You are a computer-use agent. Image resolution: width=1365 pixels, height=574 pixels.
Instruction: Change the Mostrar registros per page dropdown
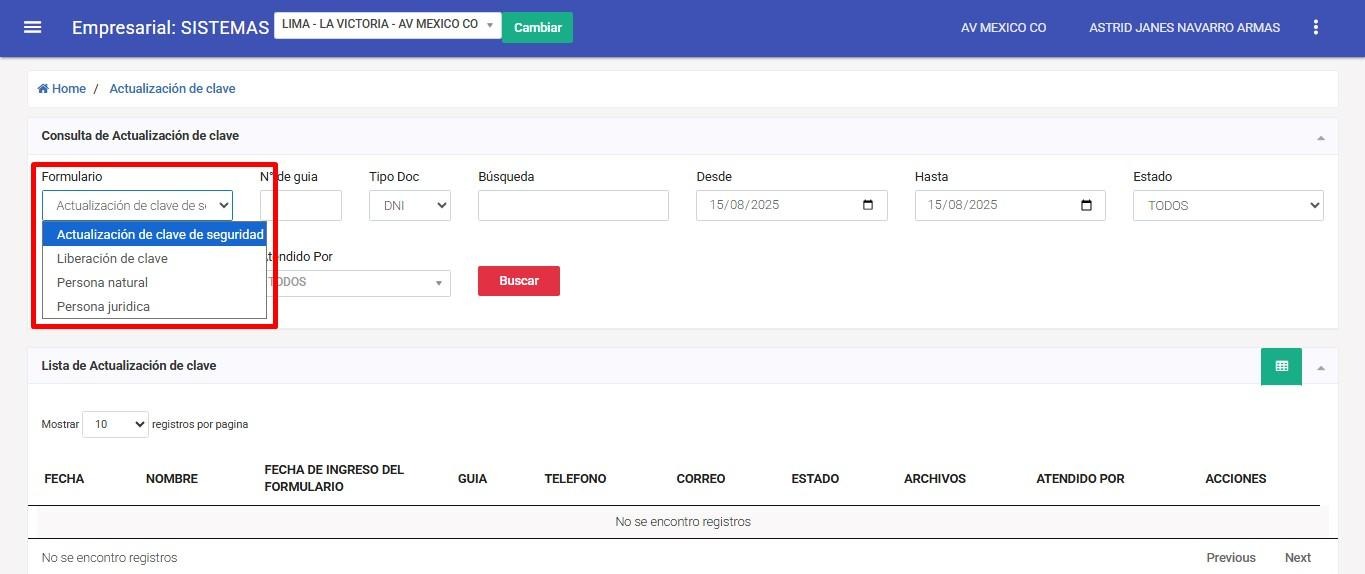coord(115,424)
